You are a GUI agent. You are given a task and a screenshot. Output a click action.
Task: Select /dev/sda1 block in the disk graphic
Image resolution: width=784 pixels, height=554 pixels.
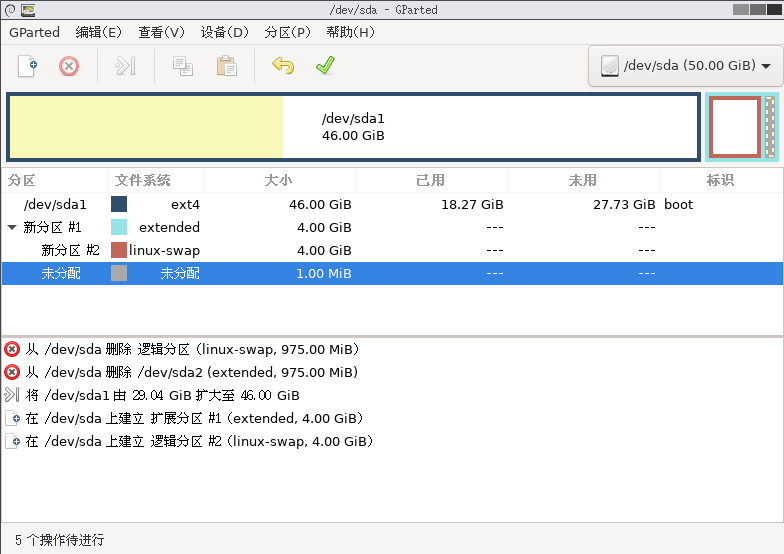(353, 127)
